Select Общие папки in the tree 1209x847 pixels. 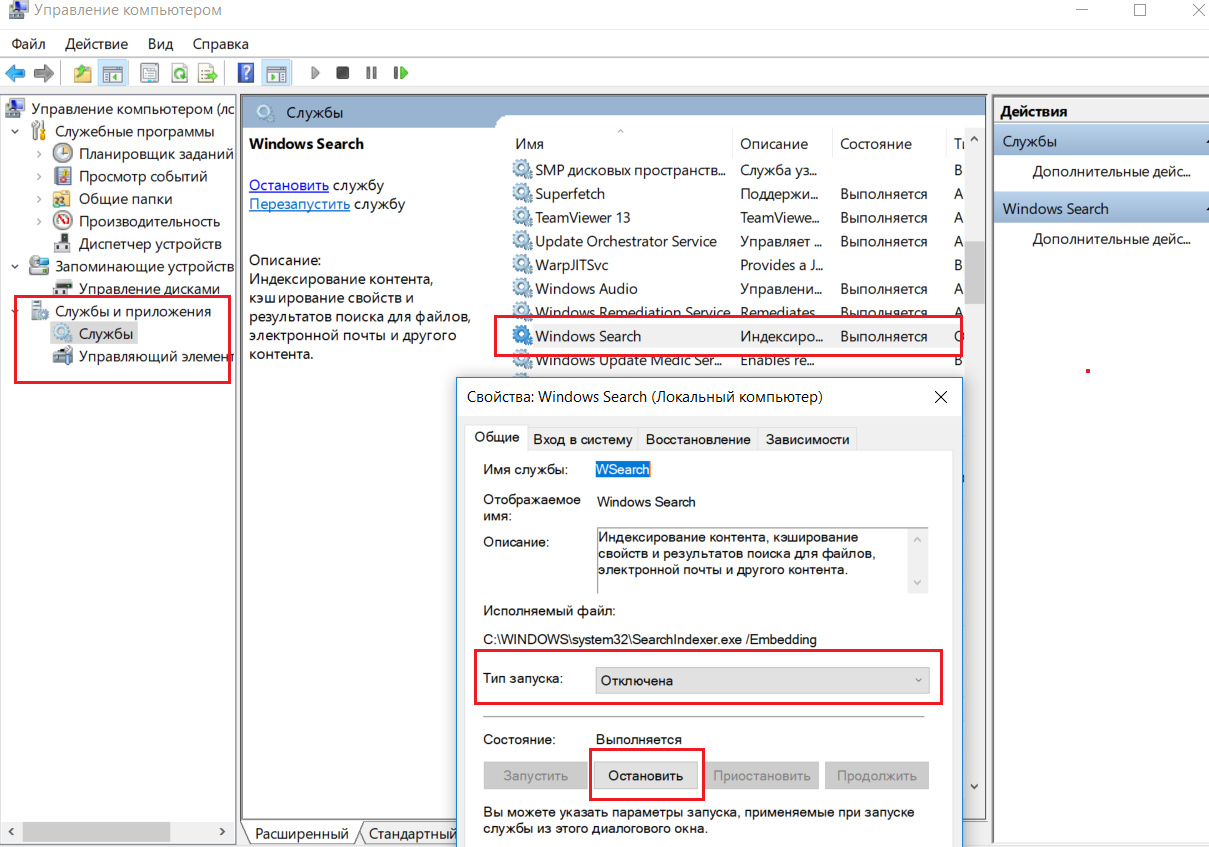click(124, 198)
